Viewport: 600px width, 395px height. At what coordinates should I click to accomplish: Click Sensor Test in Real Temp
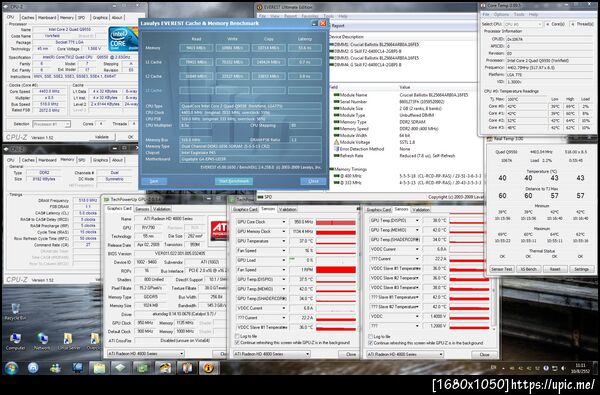pyautogui.click(x=502, y=269)
